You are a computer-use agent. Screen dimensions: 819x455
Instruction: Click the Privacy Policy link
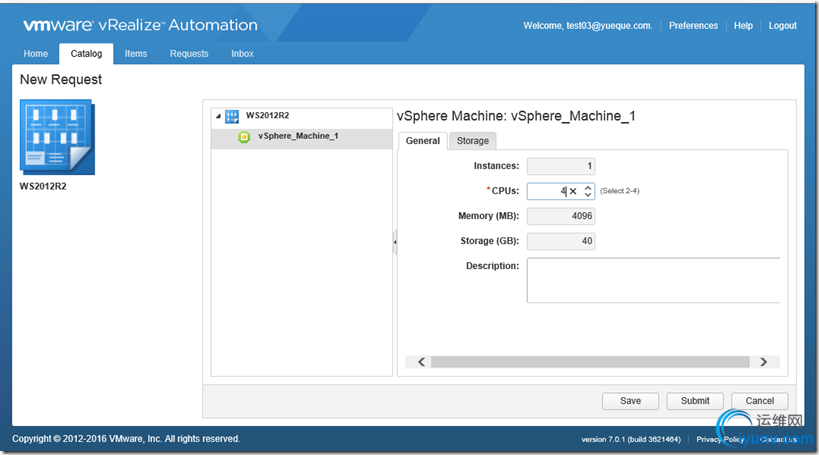pos(720,439)
